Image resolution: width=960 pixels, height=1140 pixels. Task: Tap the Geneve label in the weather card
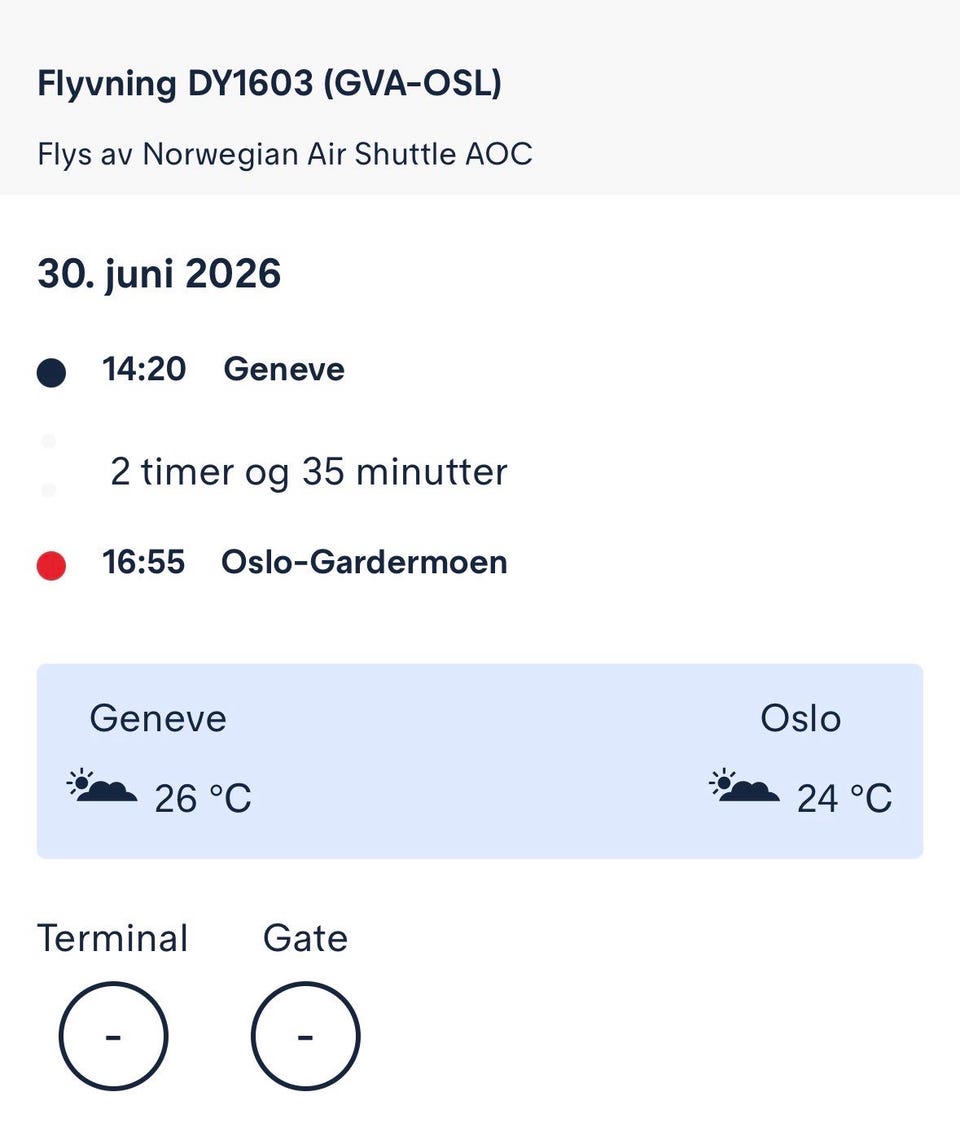click(158, 719)
